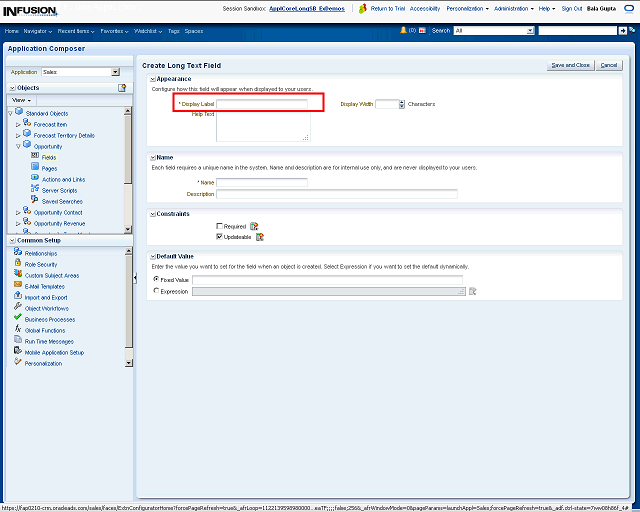The image size is (640, 512).
Task: Click the Object Workflows wrench icon
Action: pyautogui.click(x=17, y=308)
